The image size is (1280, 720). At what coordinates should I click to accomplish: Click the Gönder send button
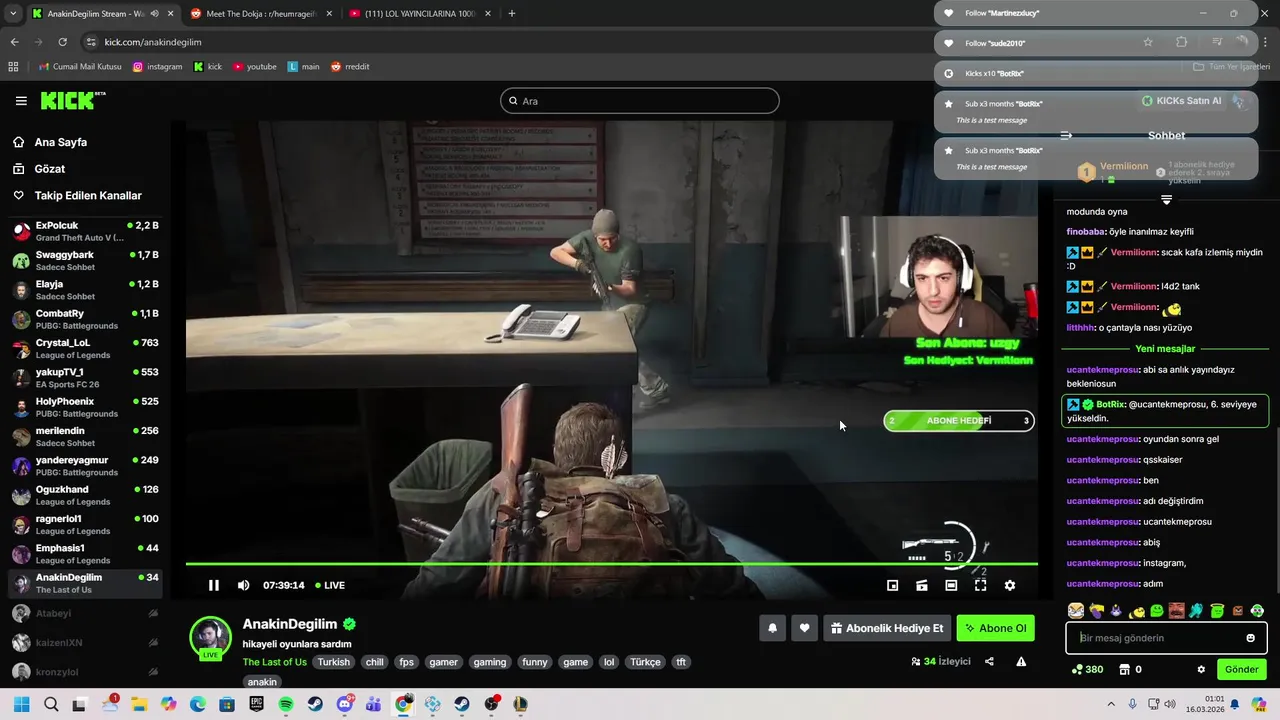1242,669
